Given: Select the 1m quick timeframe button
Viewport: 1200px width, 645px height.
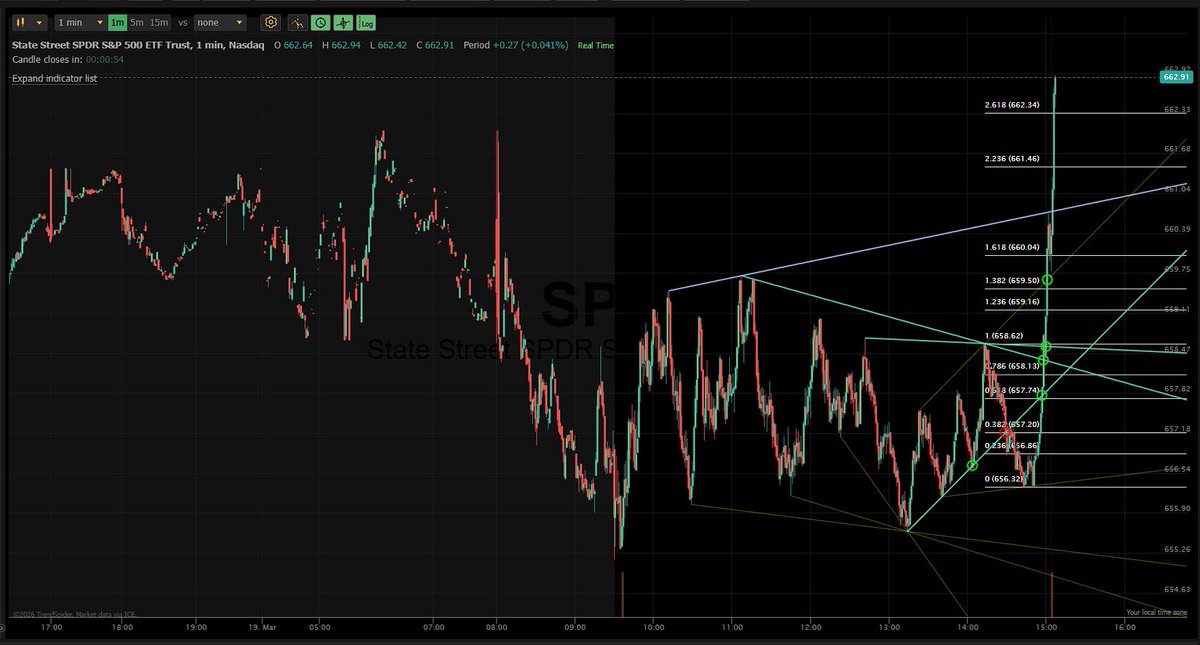Looking at the screenshot, I should pyautogui.click(x=117, y=22).
